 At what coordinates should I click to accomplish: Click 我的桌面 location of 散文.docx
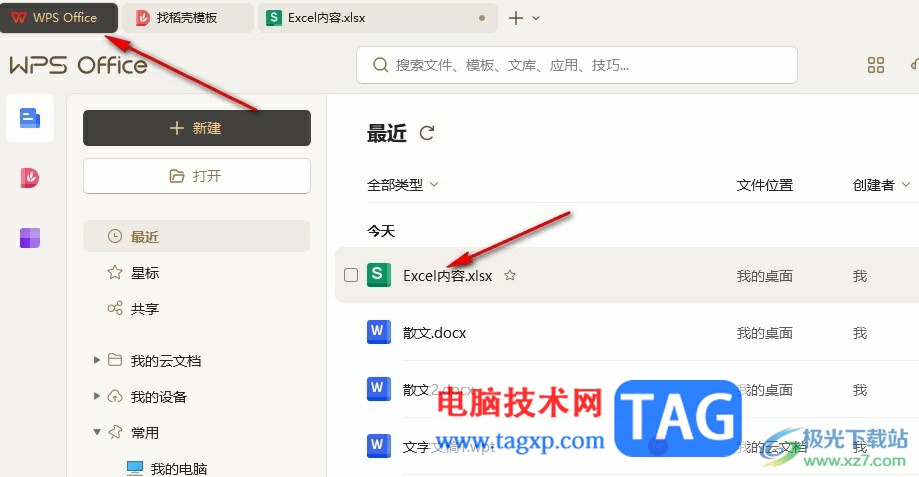[764, 333]
